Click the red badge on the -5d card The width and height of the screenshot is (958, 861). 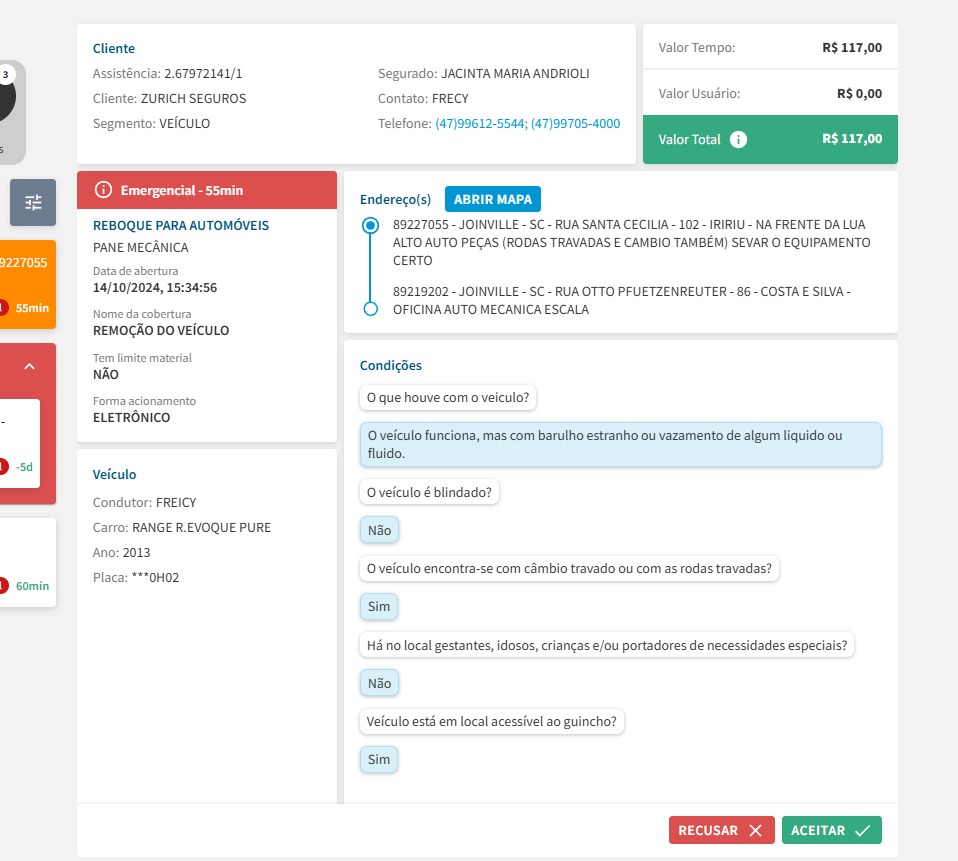click(3, 466)
